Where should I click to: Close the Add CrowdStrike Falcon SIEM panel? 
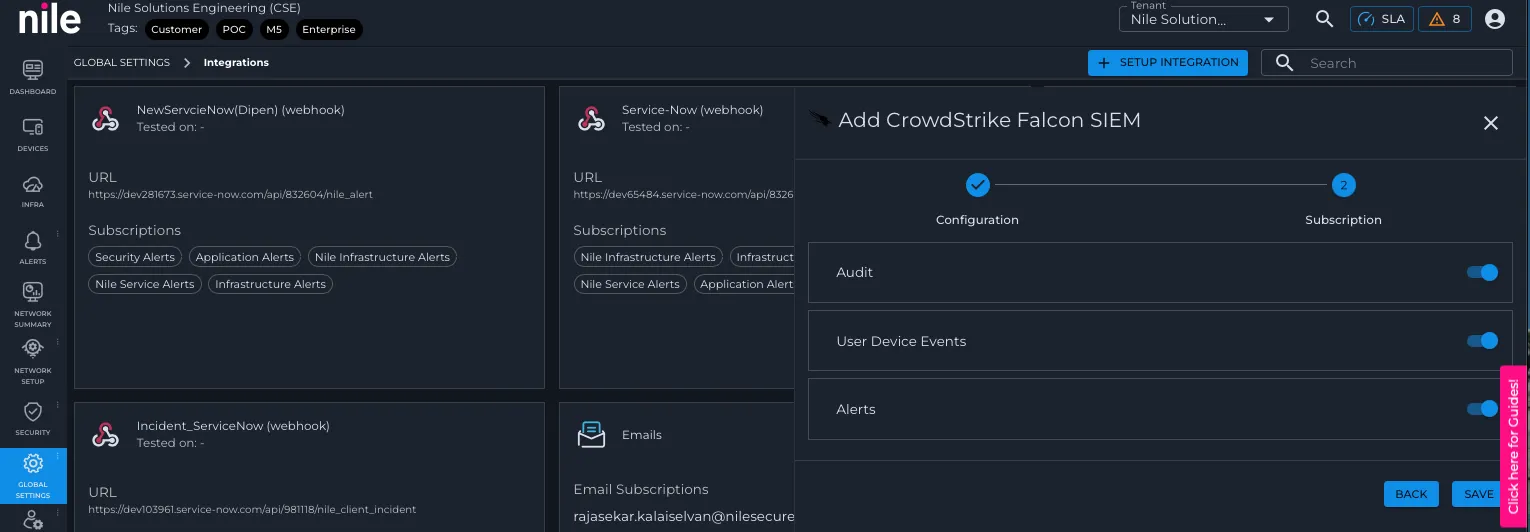1491,123
